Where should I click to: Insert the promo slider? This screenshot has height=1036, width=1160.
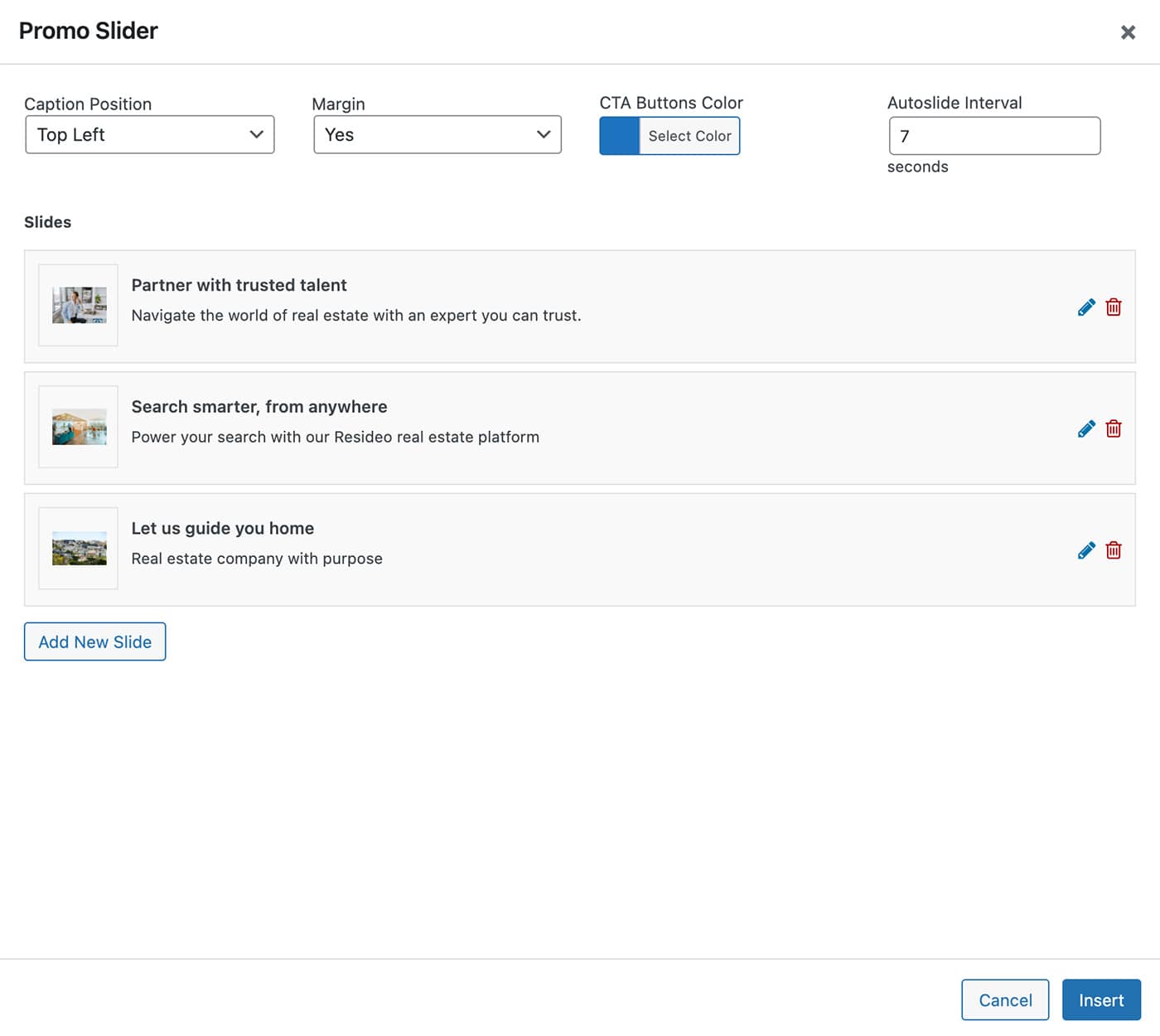1101,1000
